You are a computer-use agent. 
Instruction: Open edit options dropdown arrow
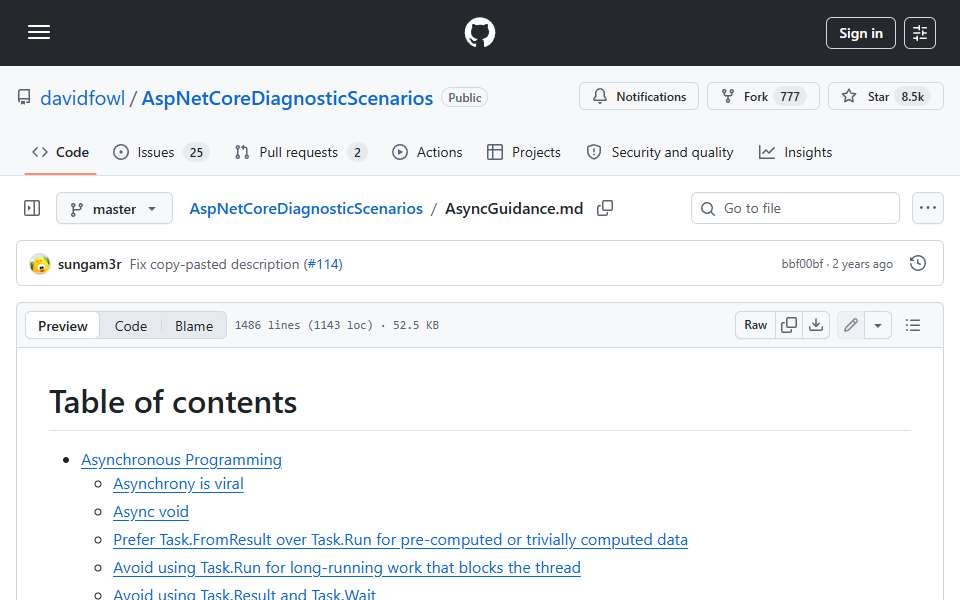click(878, 325)
